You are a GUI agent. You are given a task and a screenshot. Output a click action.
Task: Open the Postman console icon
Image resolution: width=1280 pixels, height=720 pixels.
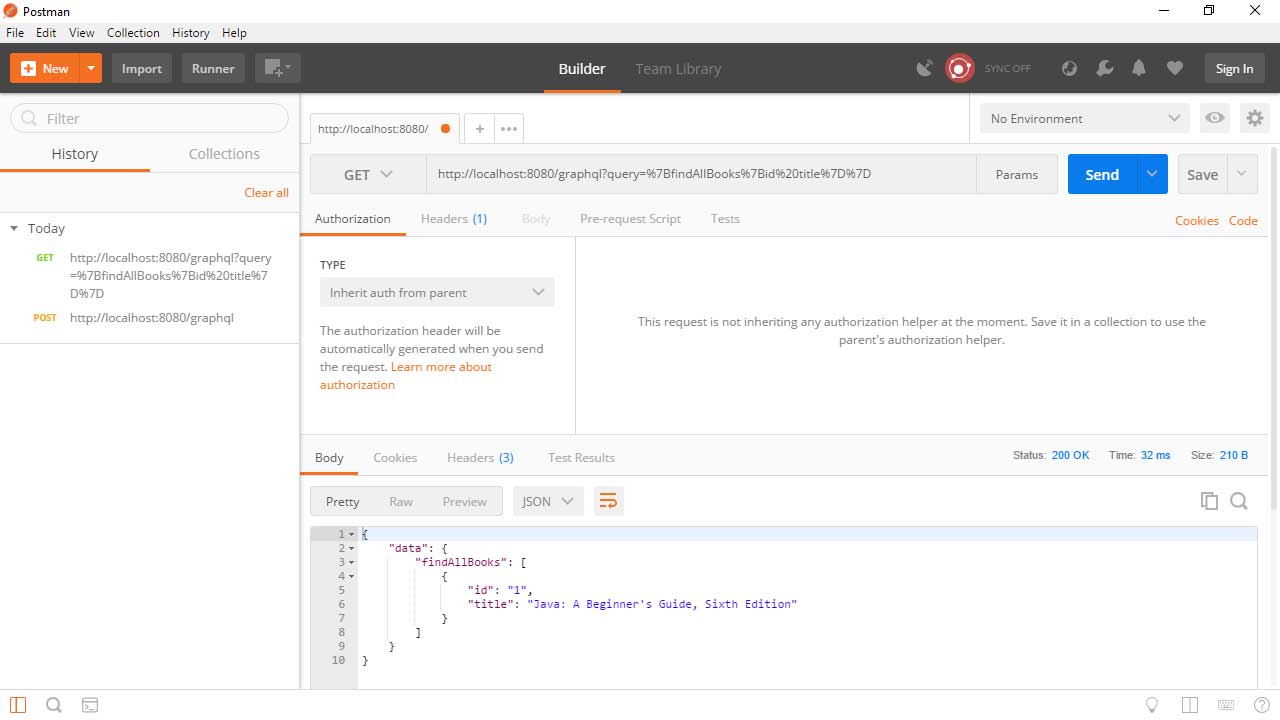(89, 705)
